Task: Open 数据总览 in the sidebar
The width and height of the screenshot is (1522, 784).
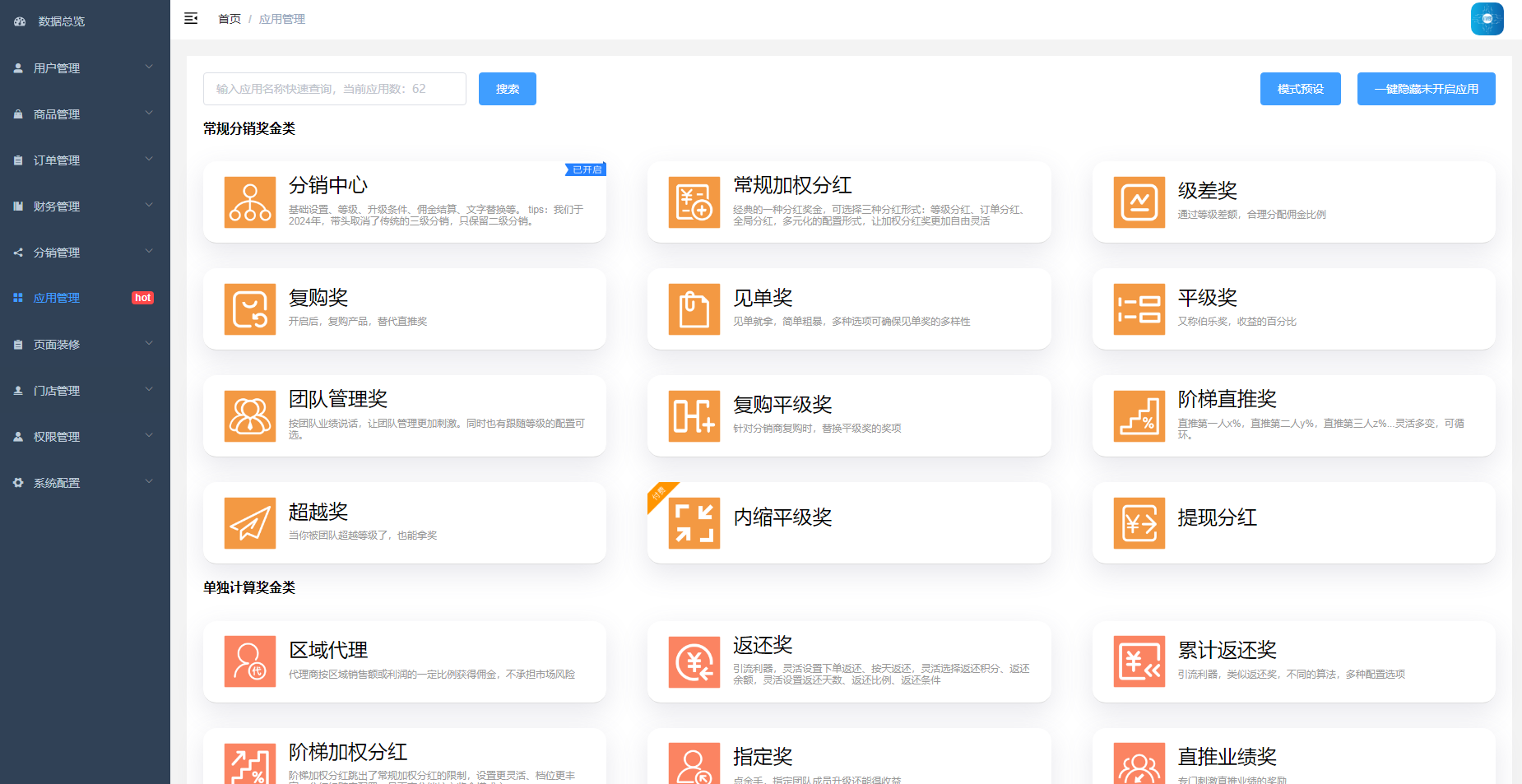Action: tap(61, 21)
